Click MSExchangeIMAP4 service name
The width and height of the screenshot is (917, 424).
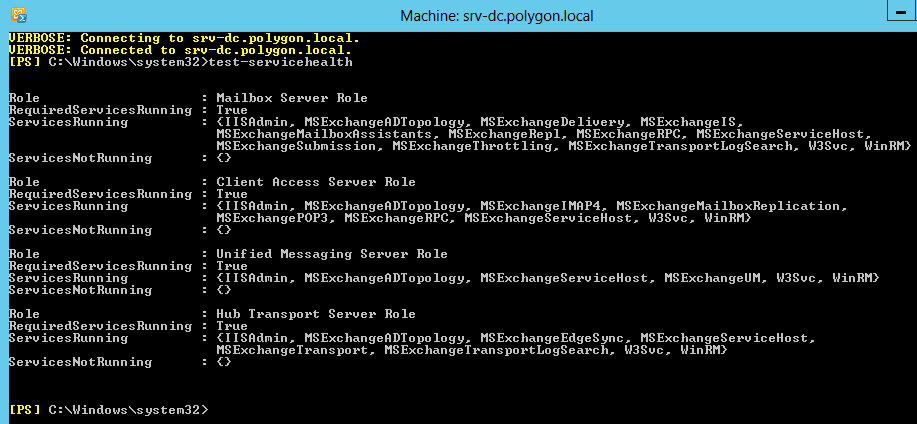[540, 206]
